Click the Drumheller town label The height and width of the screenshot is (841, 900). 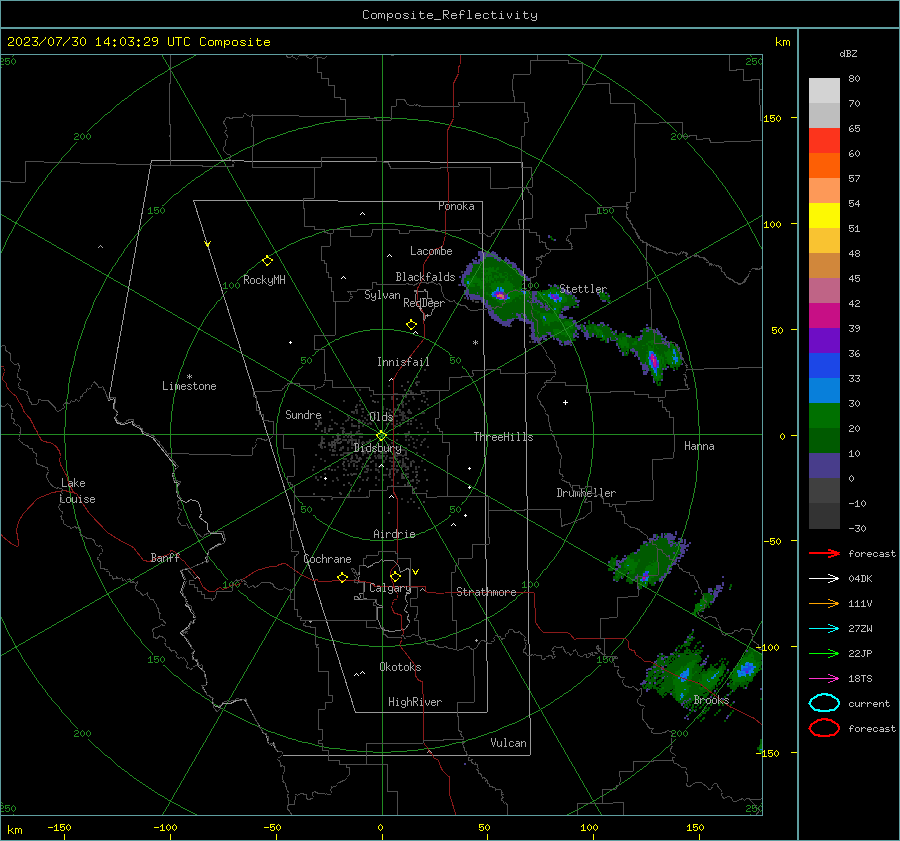(586, 493)
